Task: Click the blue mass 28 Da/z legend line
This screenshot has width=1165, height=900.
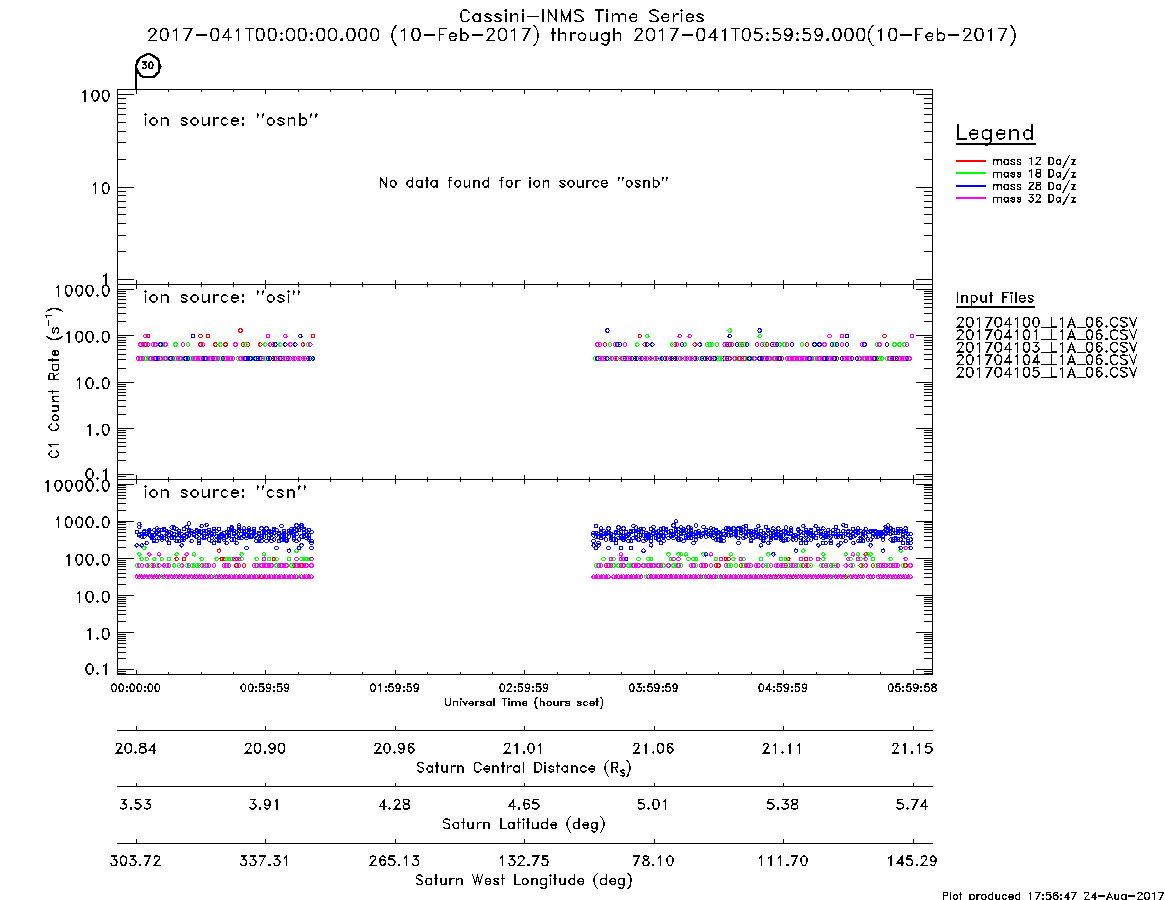Action: tap(970, 186)
